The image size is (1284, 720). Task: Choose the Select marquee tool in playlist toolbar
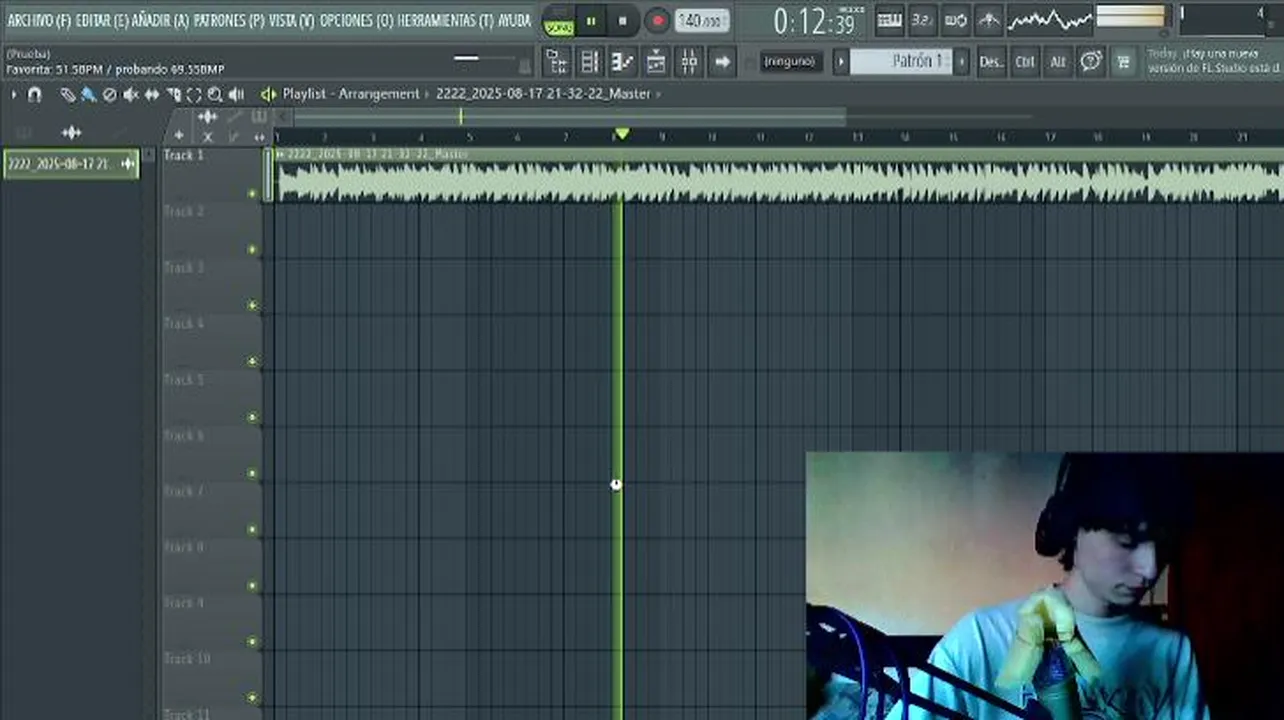pos(193,94)
